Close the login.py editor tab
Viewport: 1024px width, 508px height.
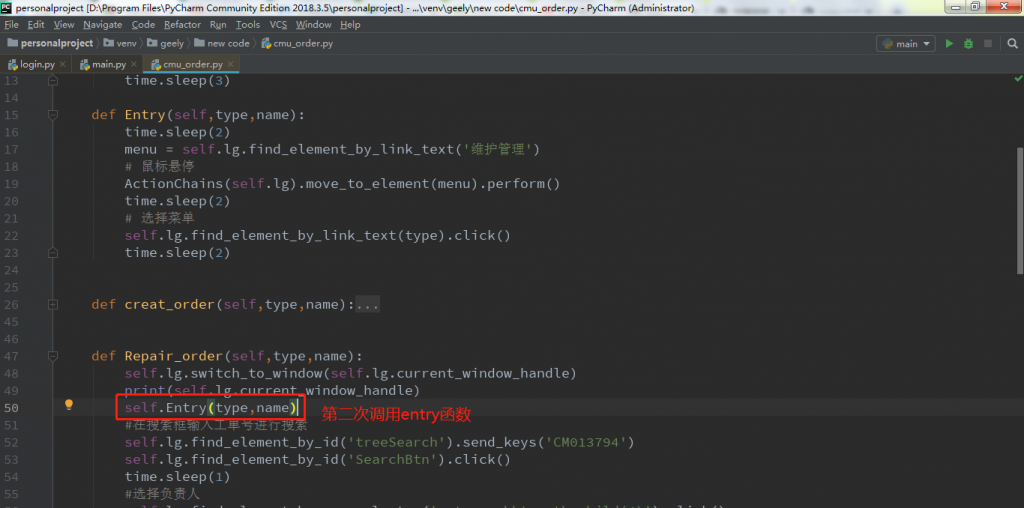tap(62, 65)
